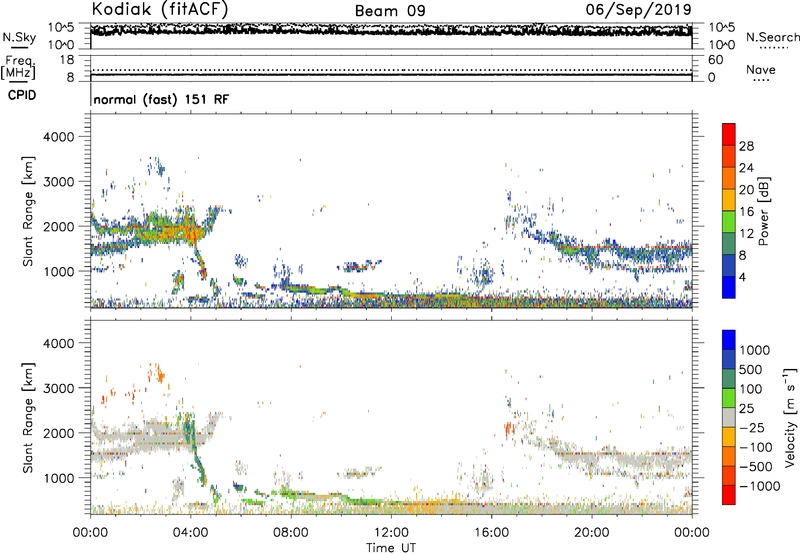Click the power panel Slant Range [km] label
Viewport: 800px width, 554px height.
(x=28, y=211)
